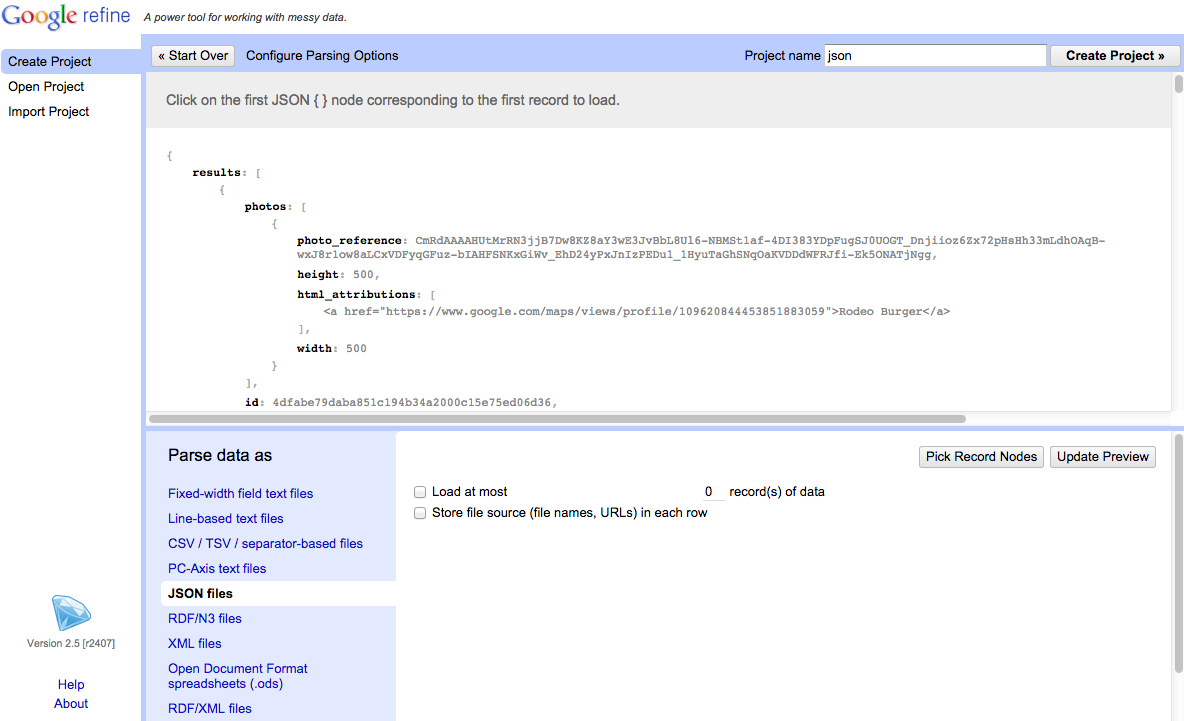Choose Fixed-width field text files format
The height and width of the screenshot is (721, 1184).
coord(240,493)
